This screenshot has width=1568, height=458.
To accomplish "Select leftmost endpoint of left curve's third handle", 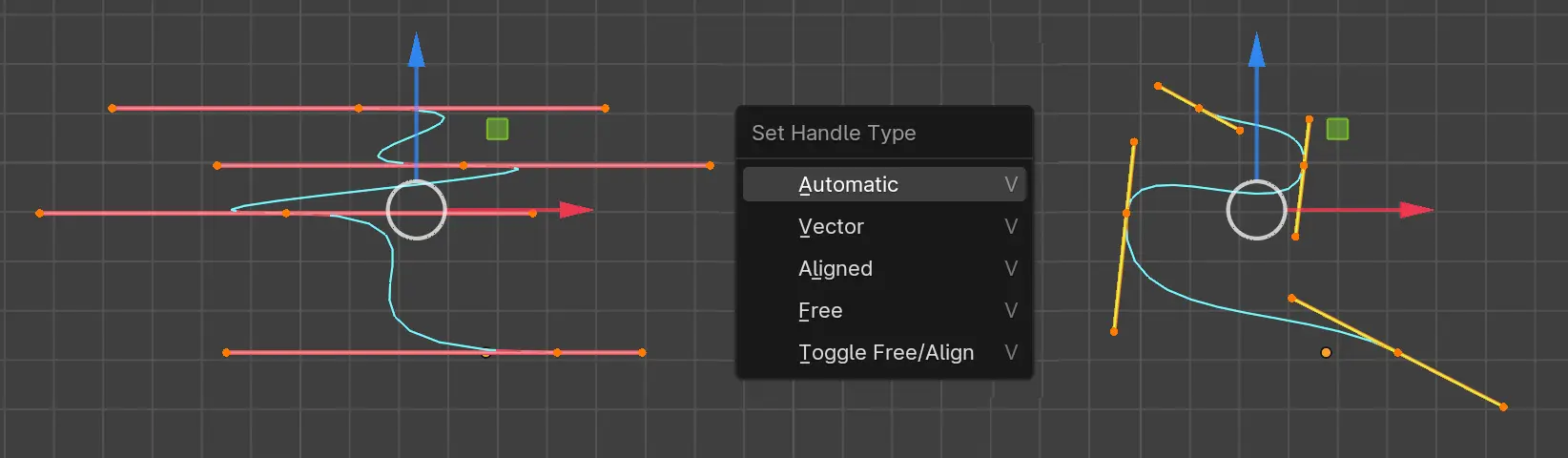I will coord(39,213).
